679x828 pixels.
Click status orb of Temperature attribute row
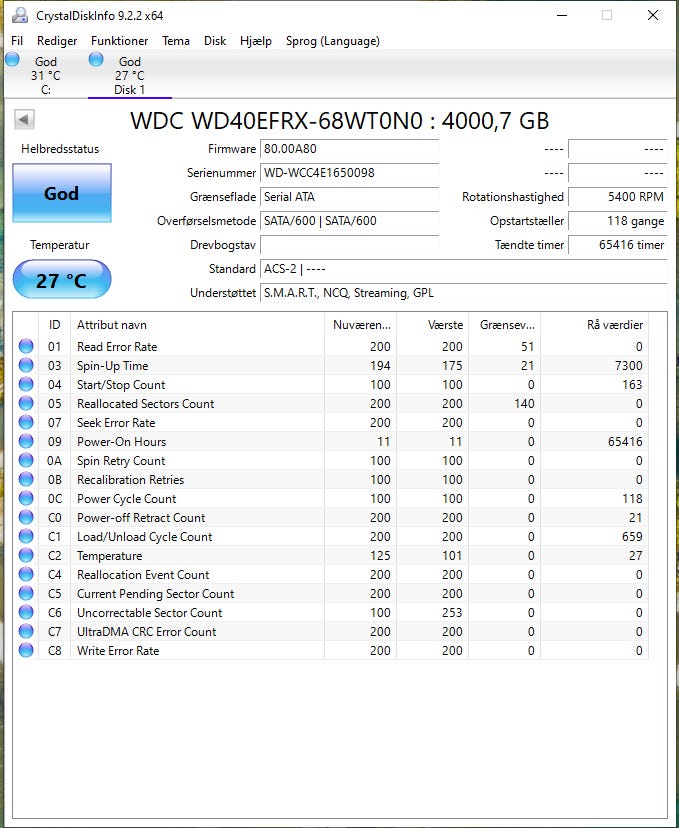click(x=26, y=556)
